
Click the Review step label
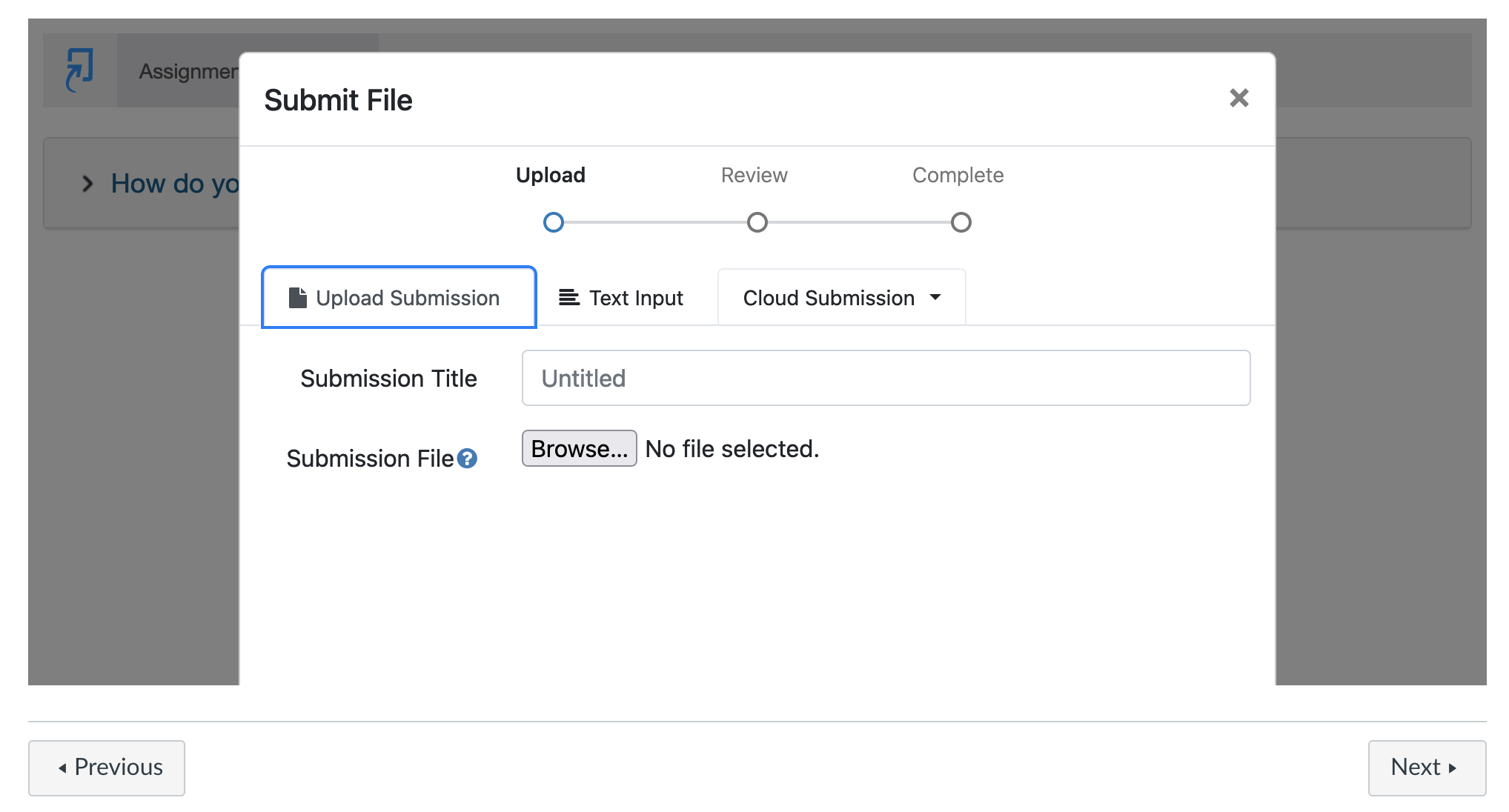[754, 176]
